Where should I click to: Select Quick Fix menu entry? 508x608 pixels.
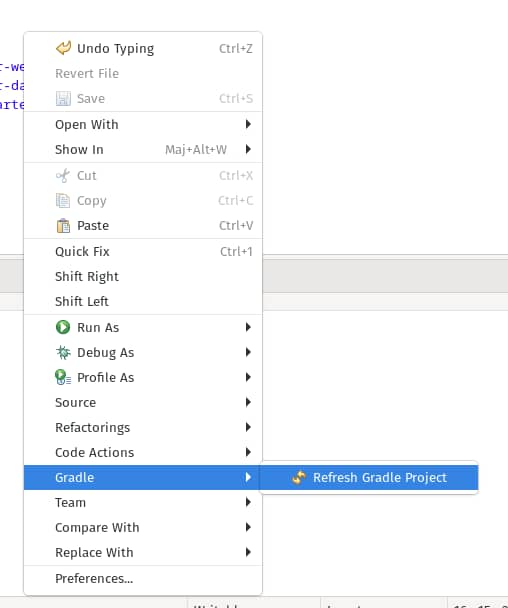coord(143,252)
